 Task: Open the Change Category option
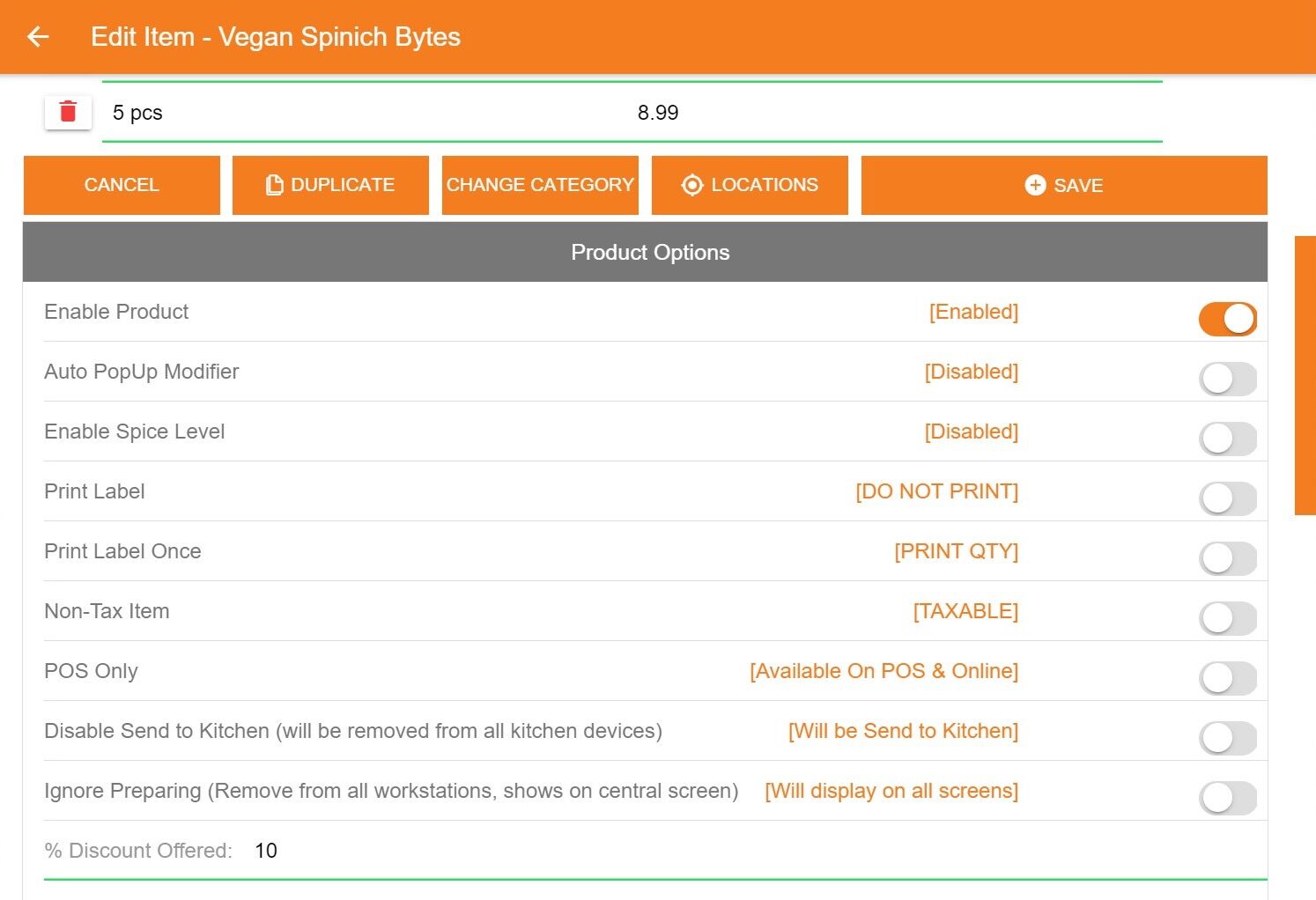[x=540, y=185]
